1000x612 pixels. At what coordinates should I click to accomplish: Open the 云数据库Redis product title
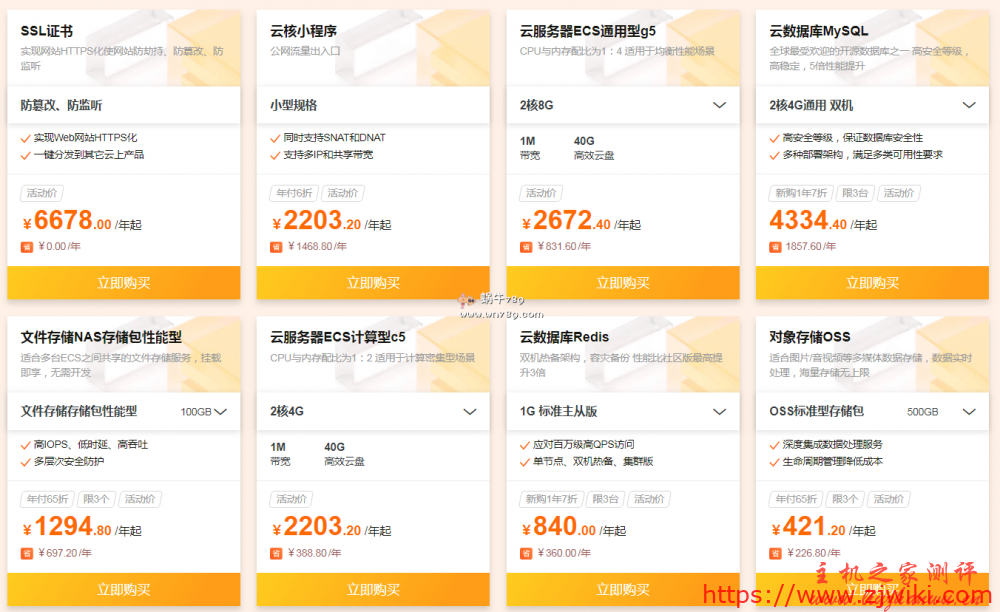click(564, 337)
